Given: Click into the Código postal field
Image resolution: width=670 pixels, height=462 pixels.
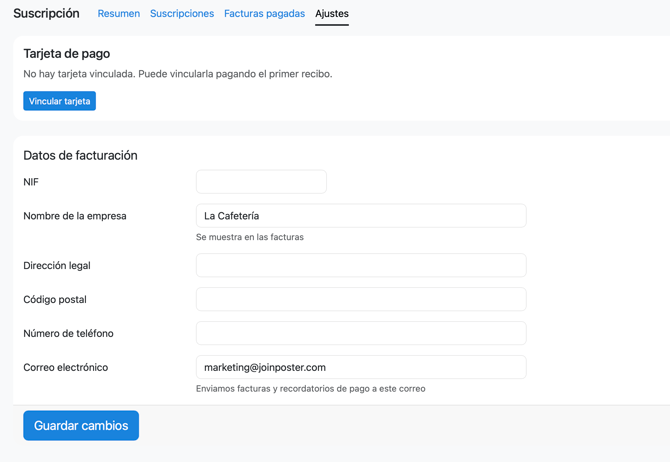Looking at the screenshot, I should point(361,299).
